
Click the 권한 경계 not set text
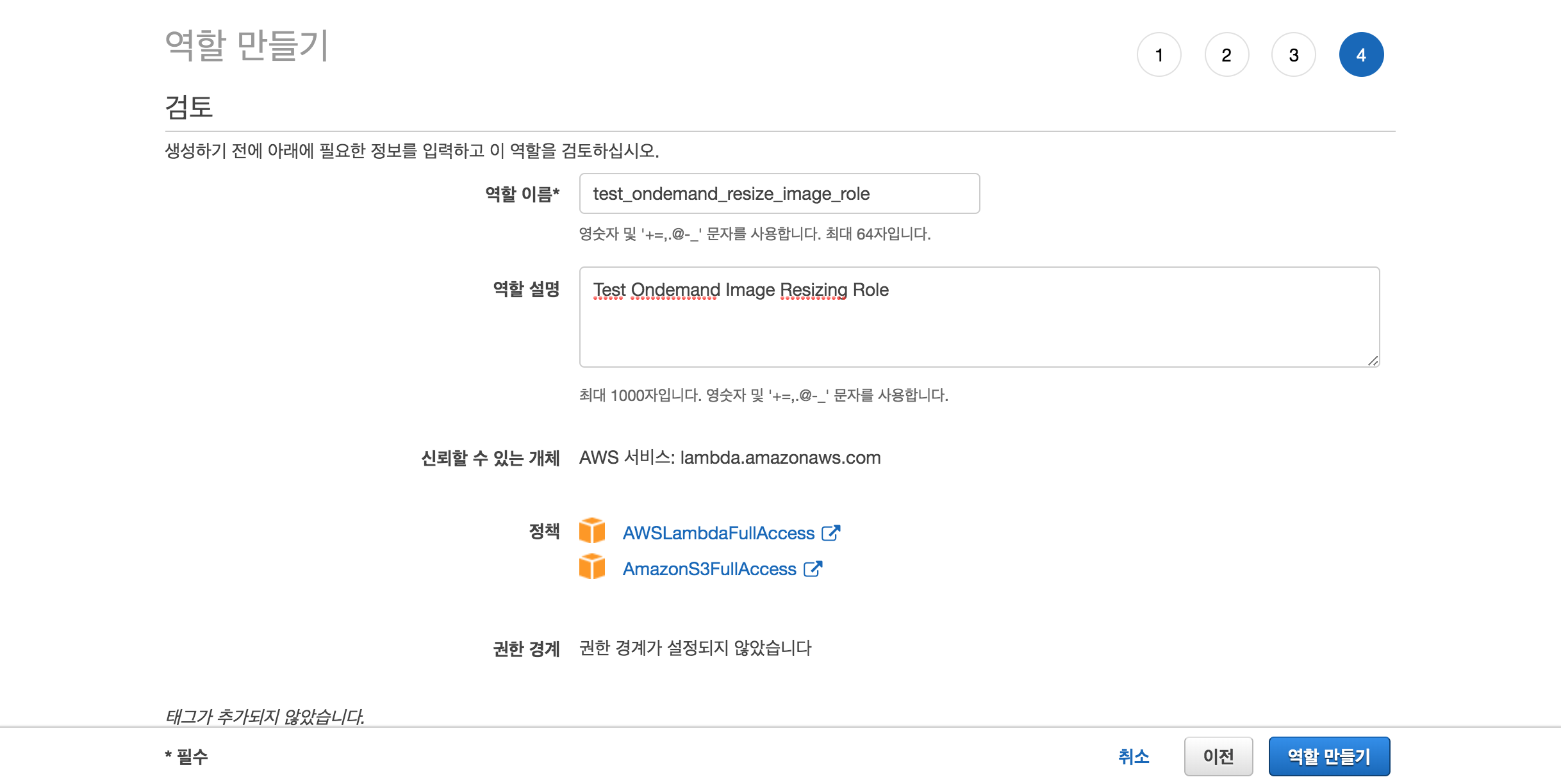point(695,648)
